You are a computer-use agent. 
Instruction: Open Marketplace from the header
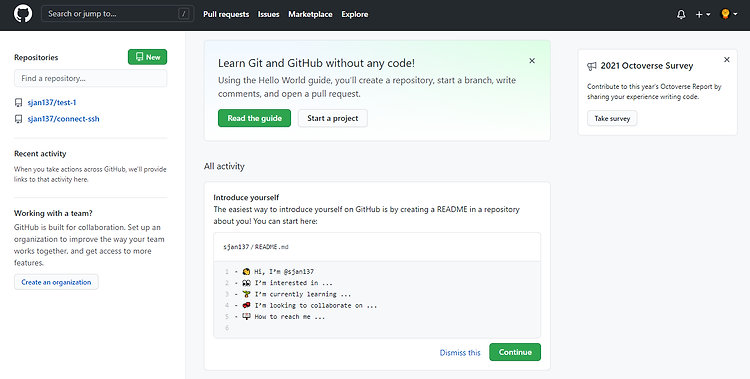(x=310, y=14)
